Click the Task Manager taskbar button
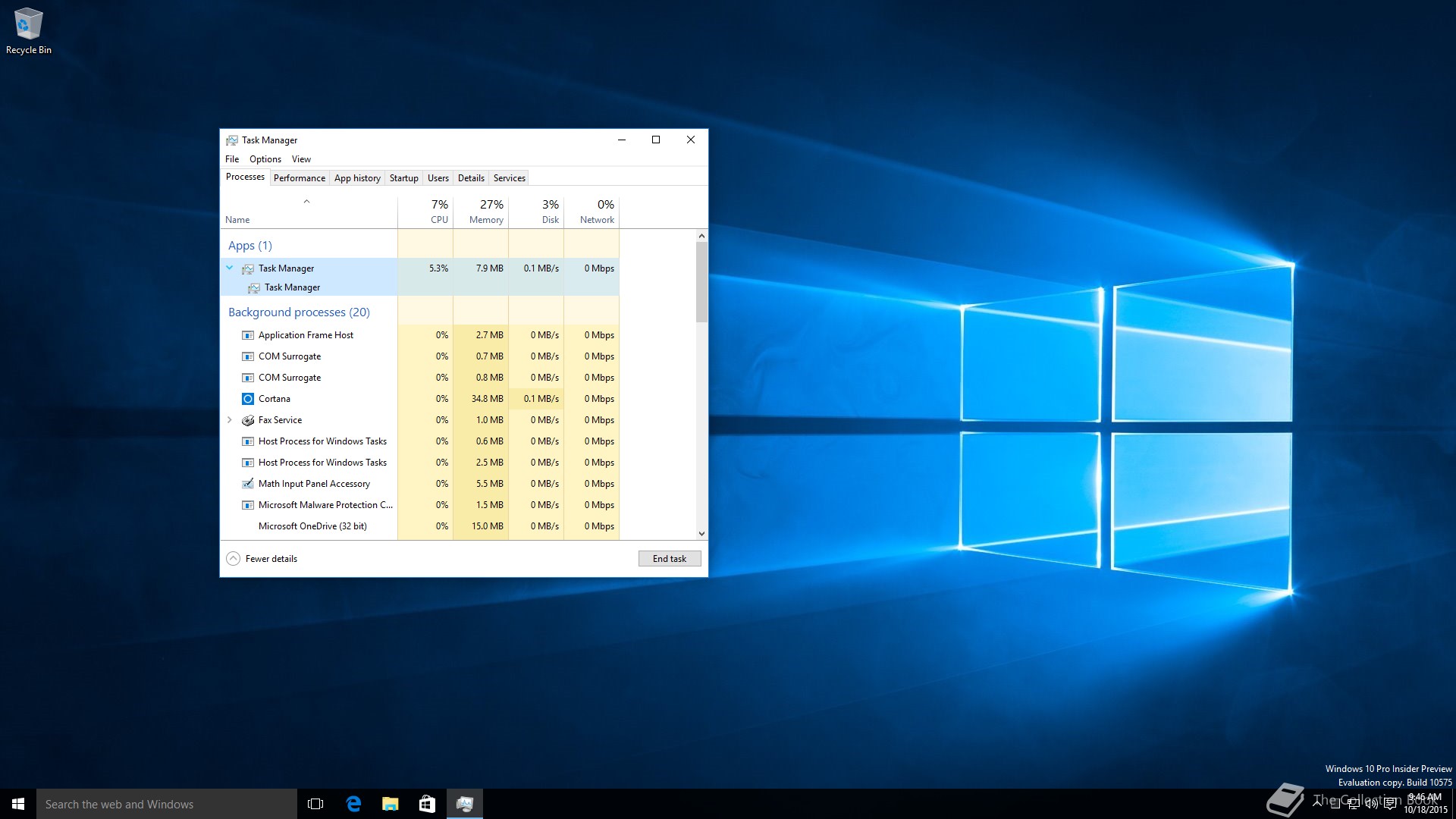 (464, 804)
